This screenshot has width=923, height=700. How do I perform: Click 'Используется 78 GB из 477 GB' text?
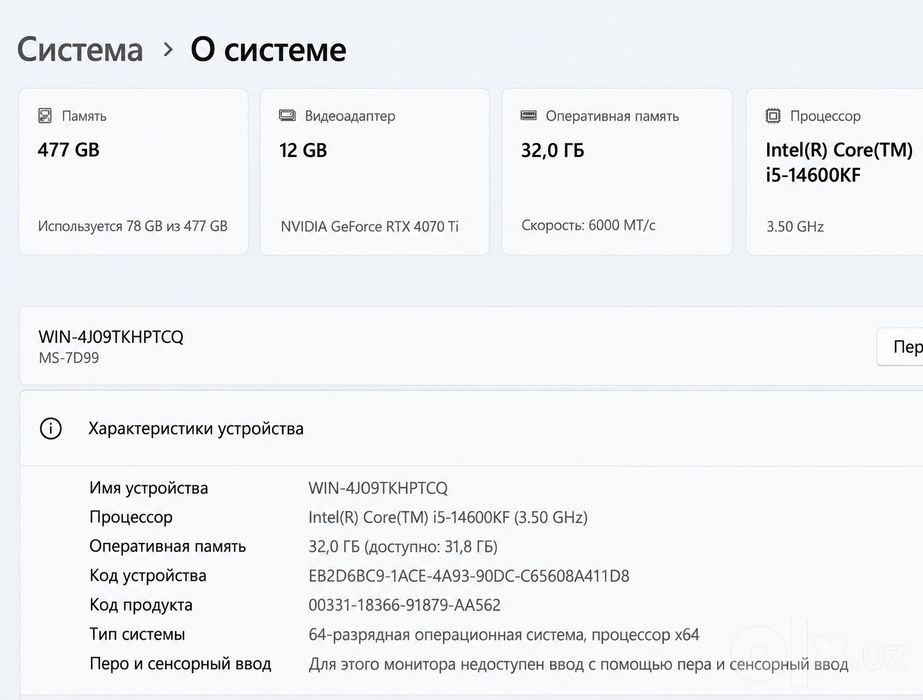132,226
